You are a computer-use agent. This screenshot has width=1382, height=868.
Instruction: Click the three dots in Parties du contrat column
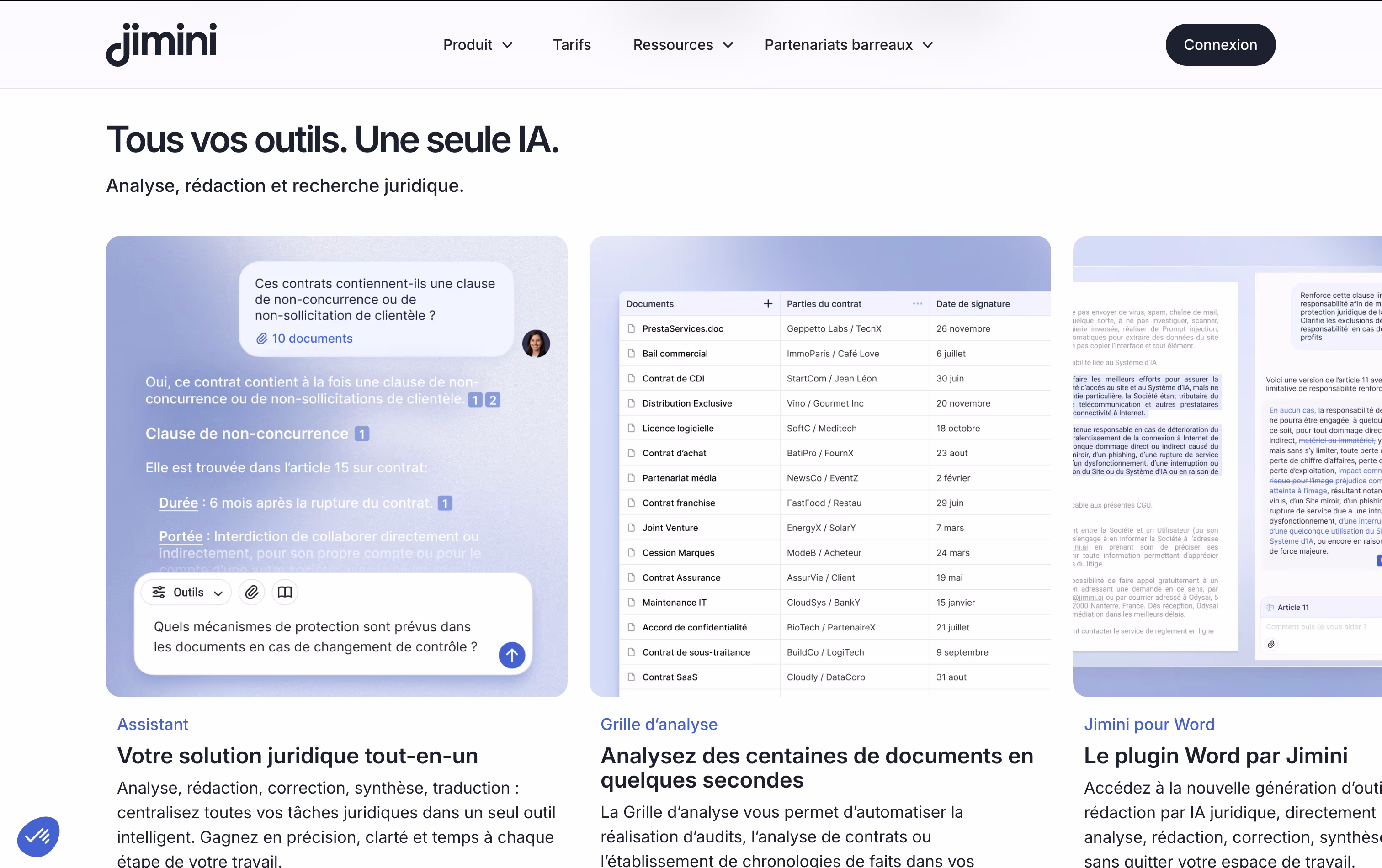(x=917, y=303)
